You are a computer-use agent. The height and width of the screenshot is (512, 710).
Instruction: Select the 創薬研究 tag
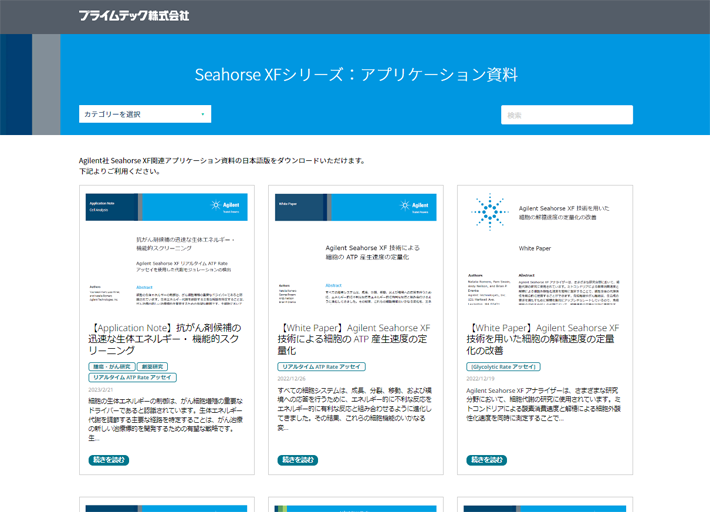click(153, 367)
